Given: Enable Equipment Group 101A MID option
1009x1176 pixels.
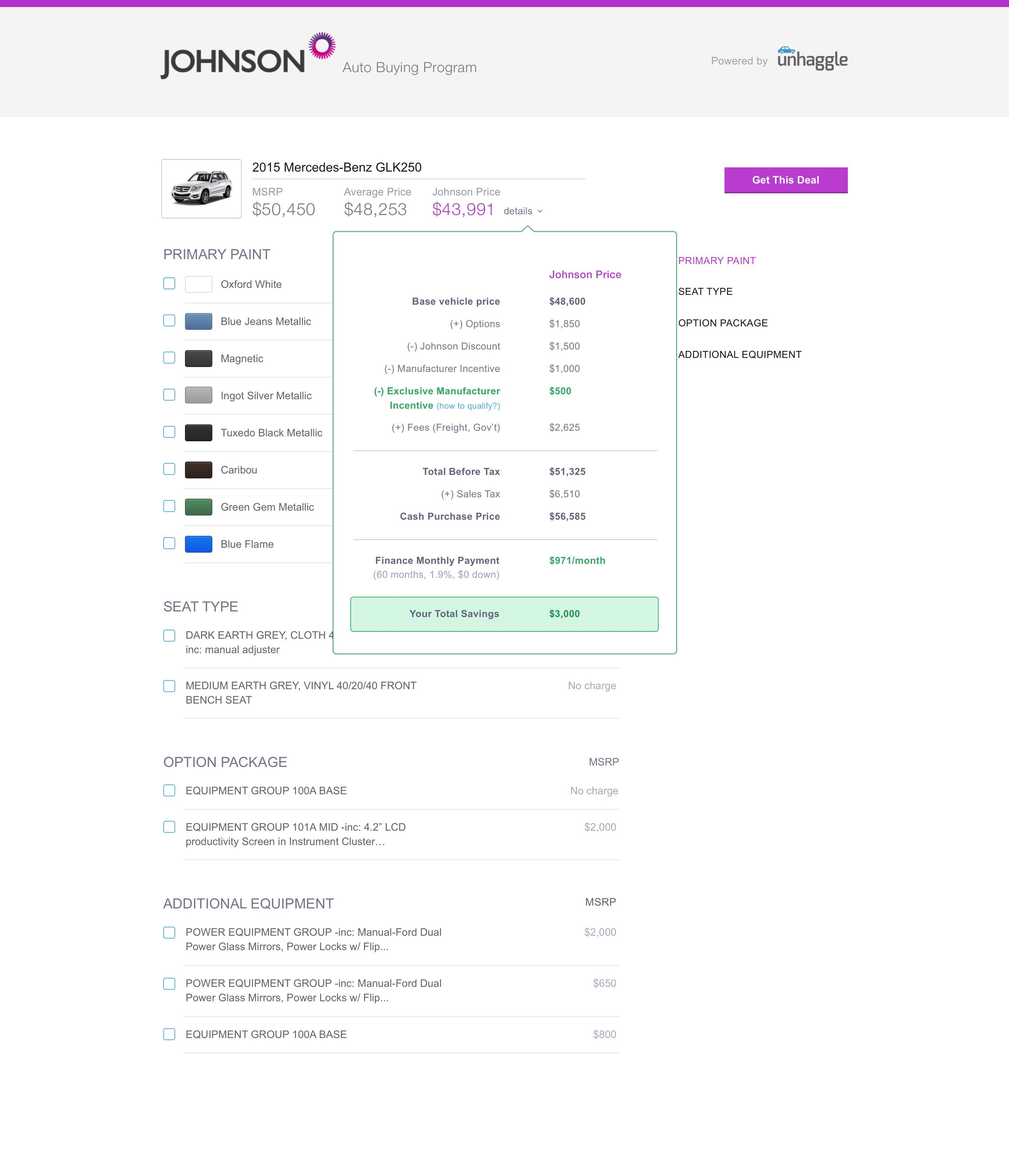Looking at the screenshot, I should coord(169,827).
